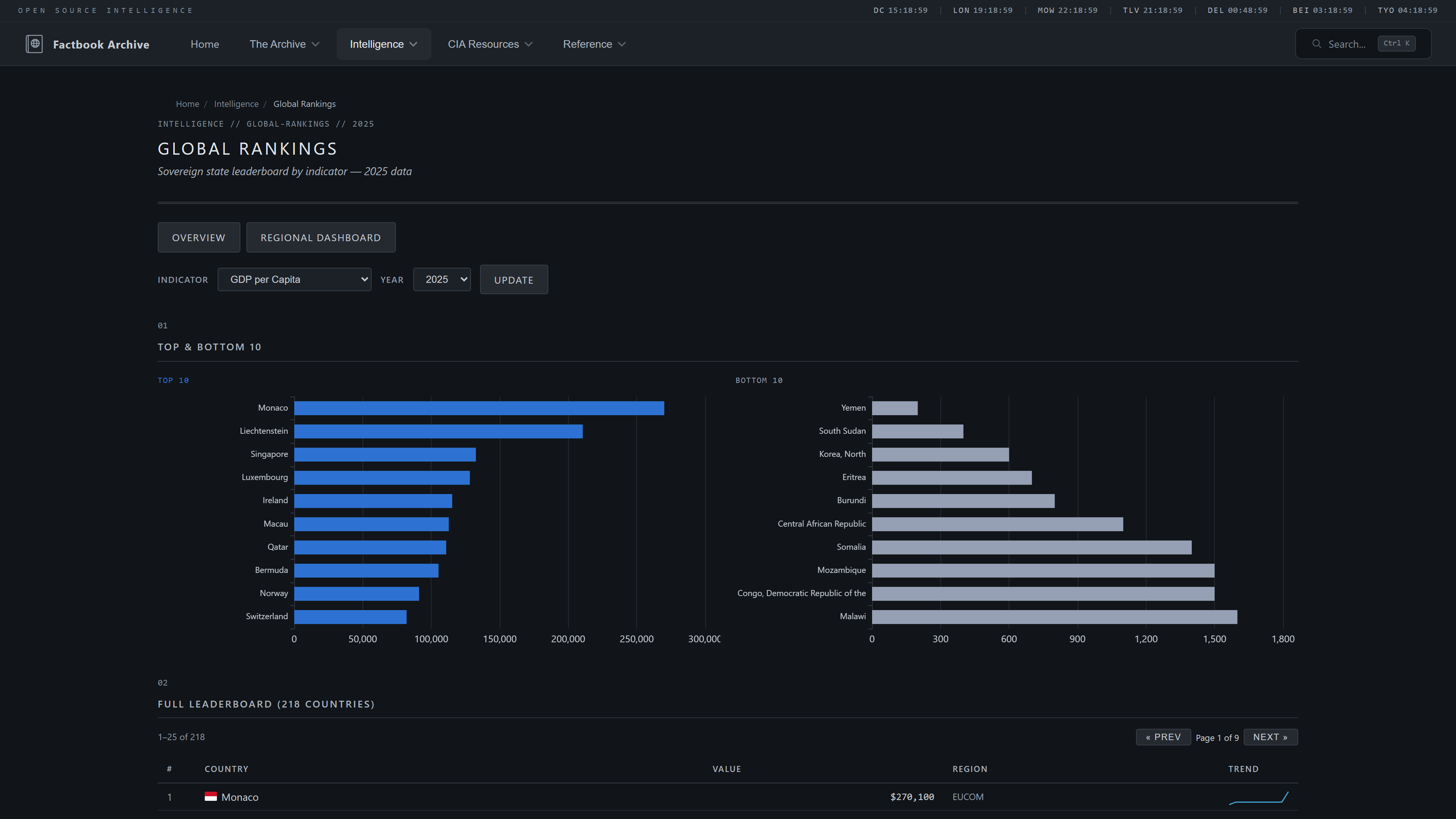Click Monaco's trend sparkline
The height and width of the screenshot is (819, 1456).
coord(1258,797)
